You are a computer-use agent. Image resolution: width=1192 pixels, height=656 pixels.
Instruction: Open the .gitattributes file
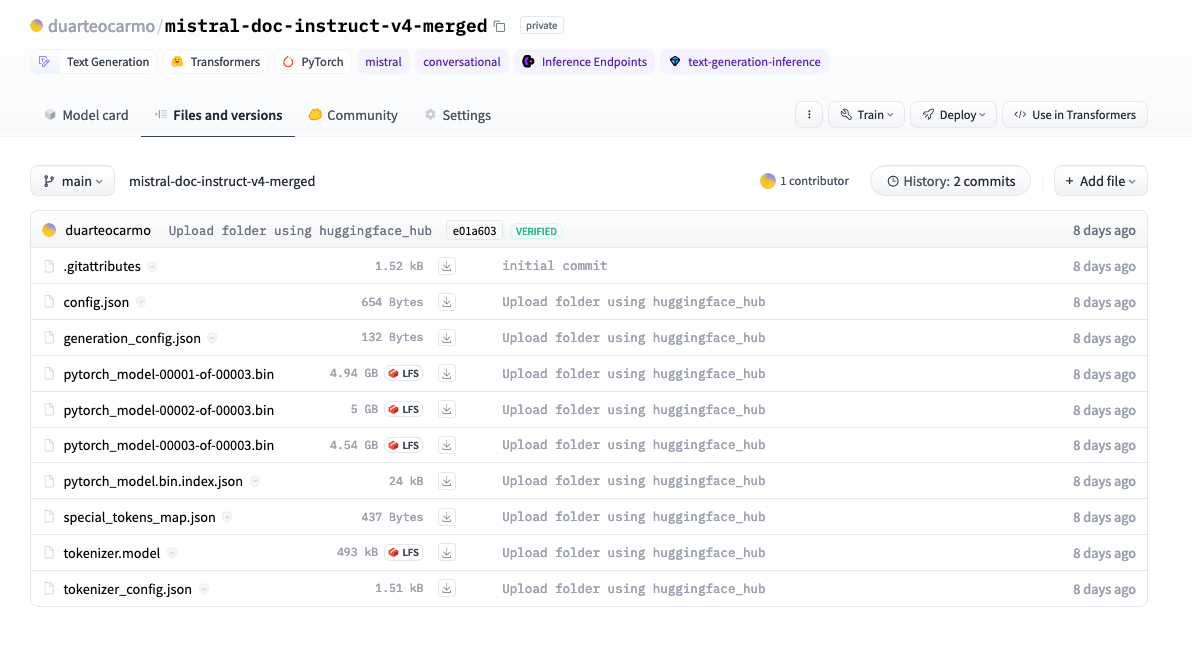(x=102, y=266)
